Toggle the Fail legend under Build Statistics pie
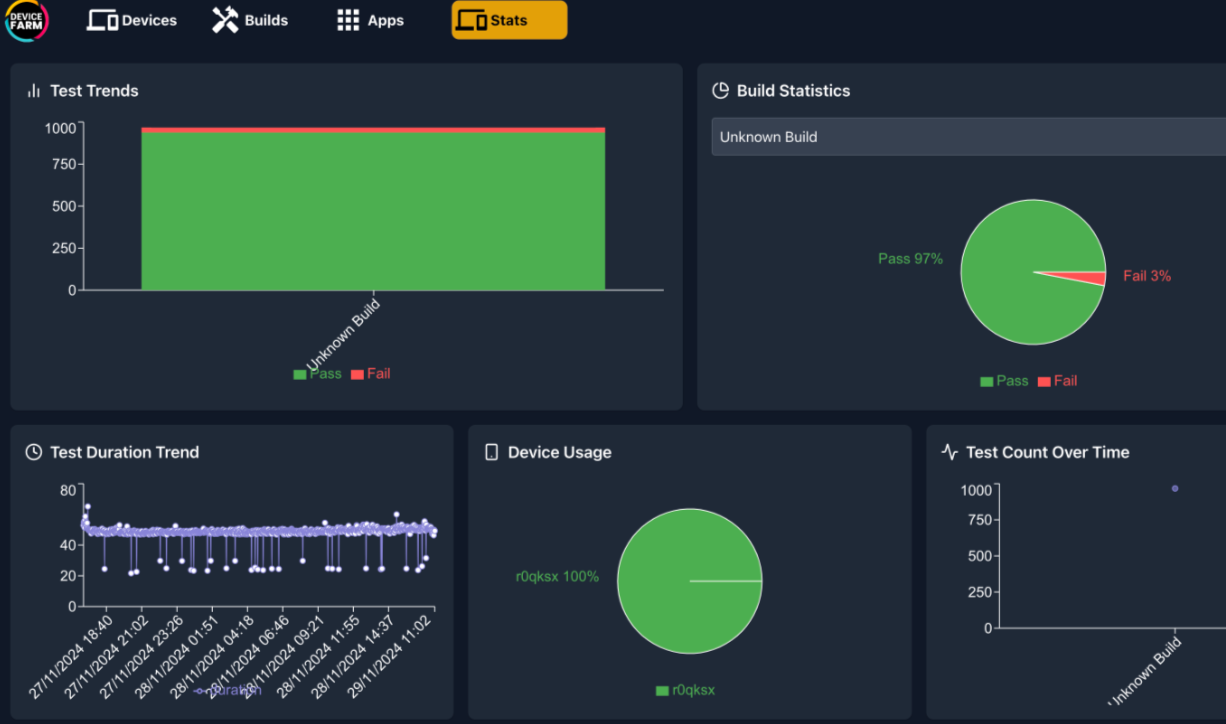This screenshot has height=724, width=1226. [x=1058, y=381]
